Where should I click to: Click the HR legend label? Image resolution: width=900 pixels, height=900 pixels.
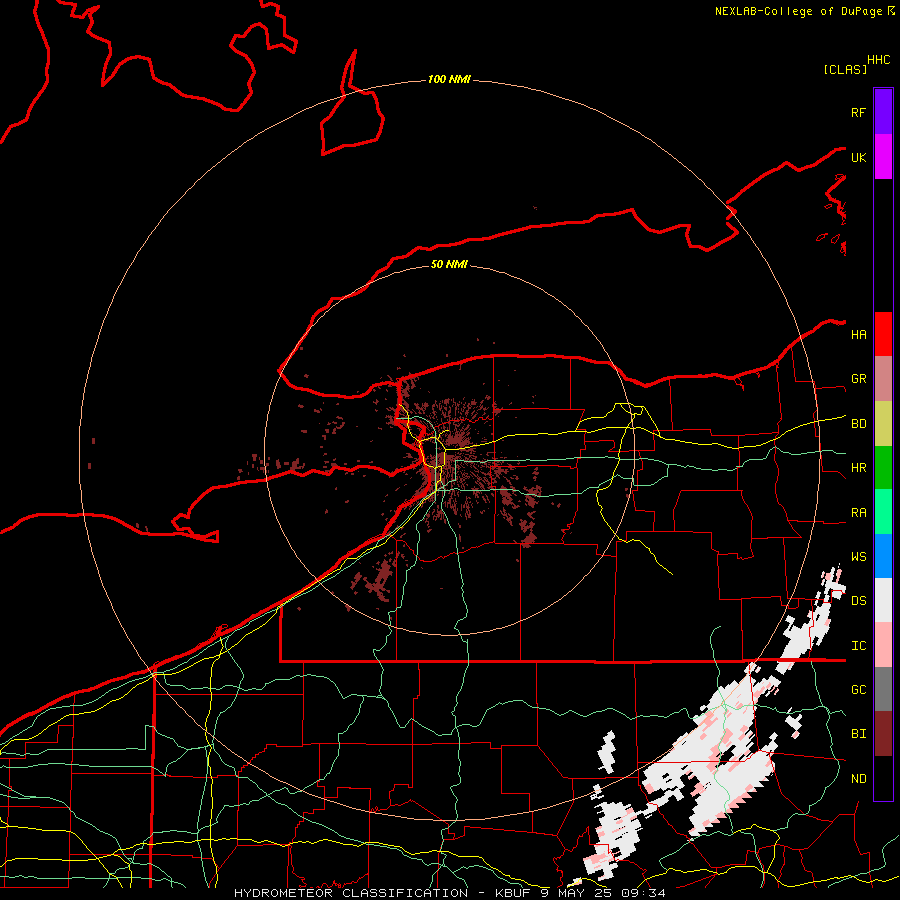(858, 468)
